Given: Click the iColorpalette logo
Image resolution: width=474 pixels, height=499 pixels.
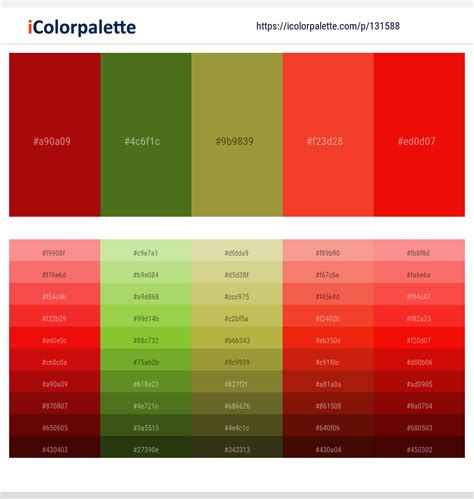Looking at the screenshot, I should 82,27.
